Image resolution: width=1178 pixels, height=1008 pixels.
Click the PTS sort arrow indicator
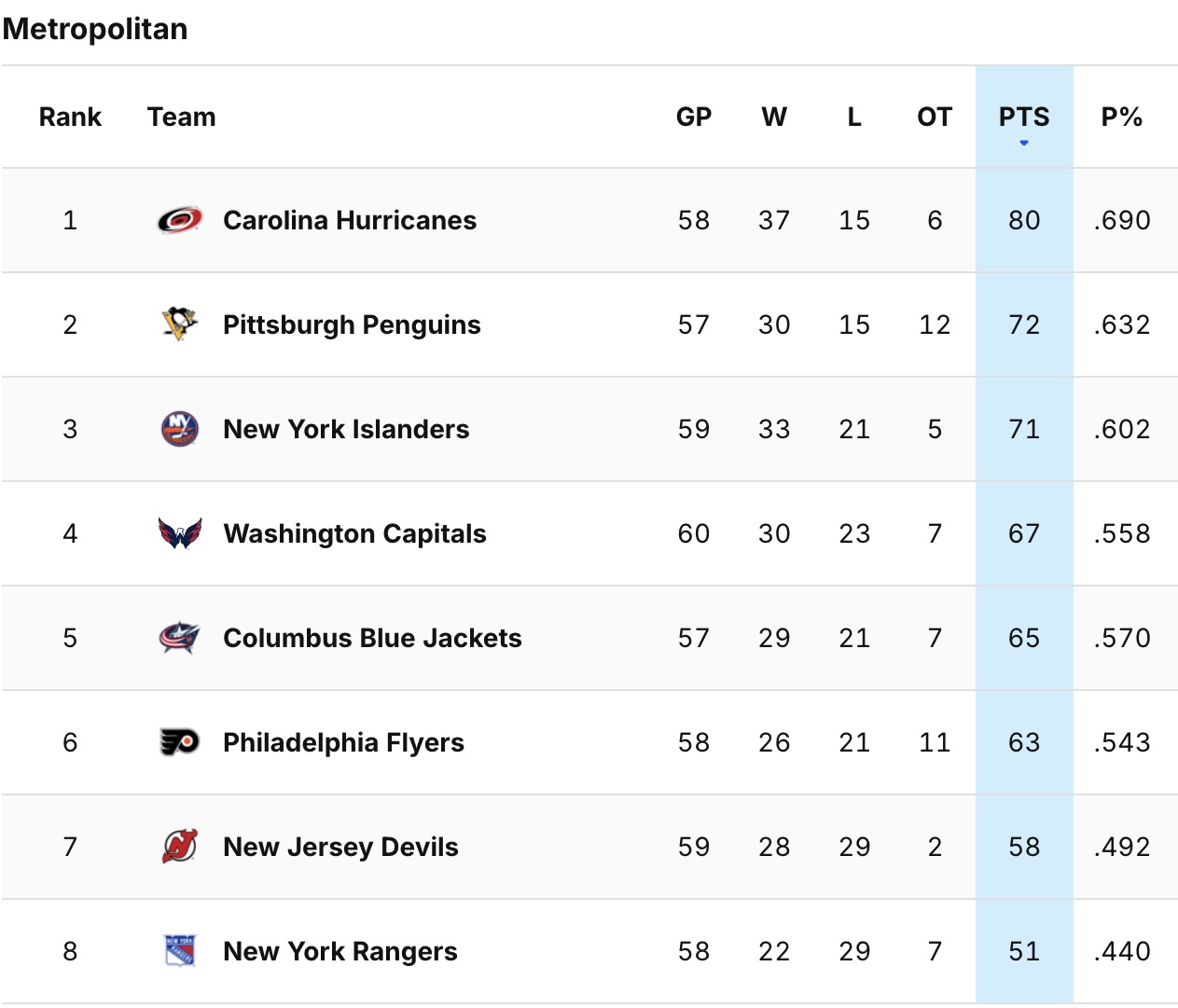point(1024,143)
